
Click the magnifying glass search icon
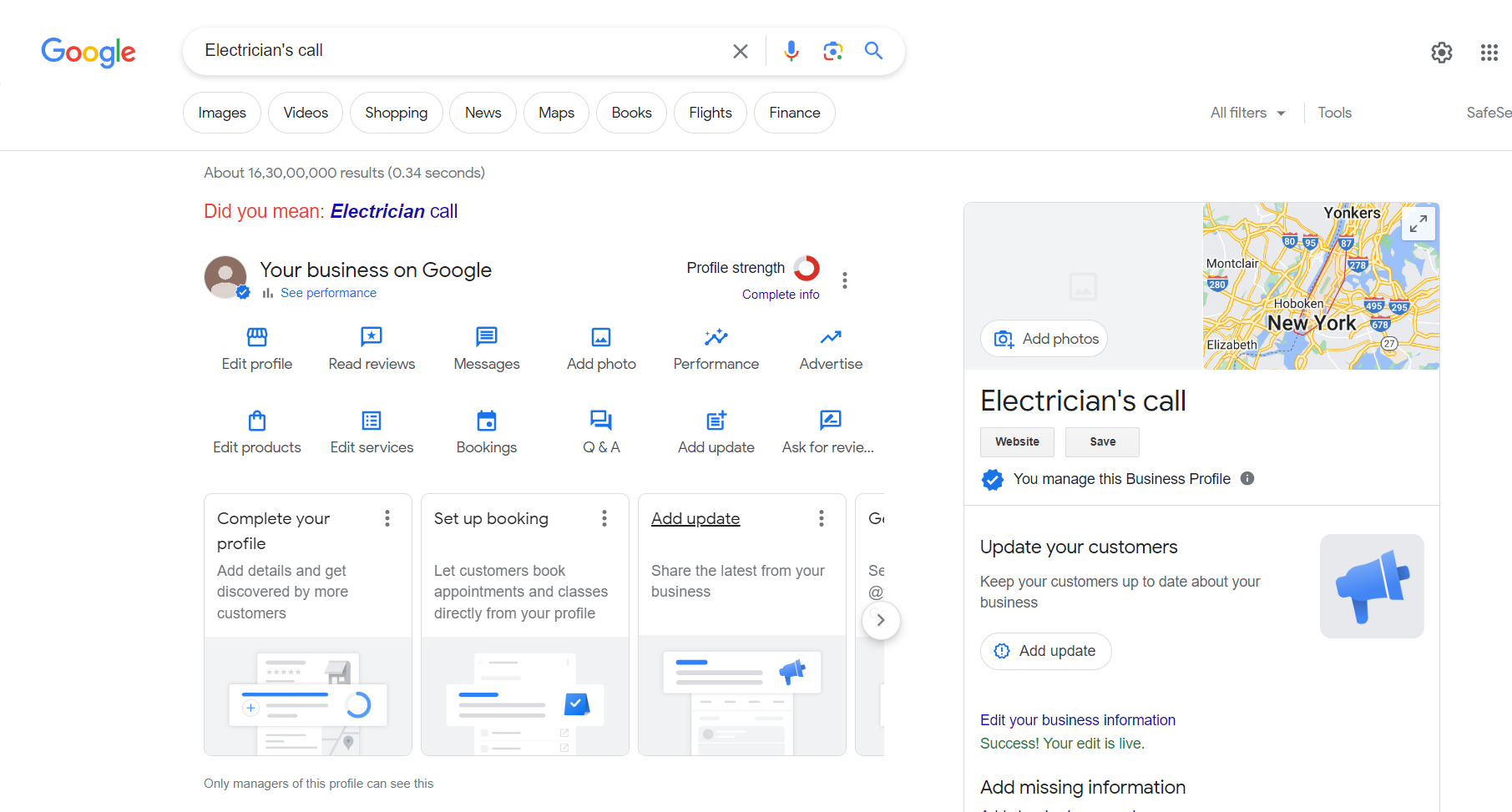coord(873,51)
